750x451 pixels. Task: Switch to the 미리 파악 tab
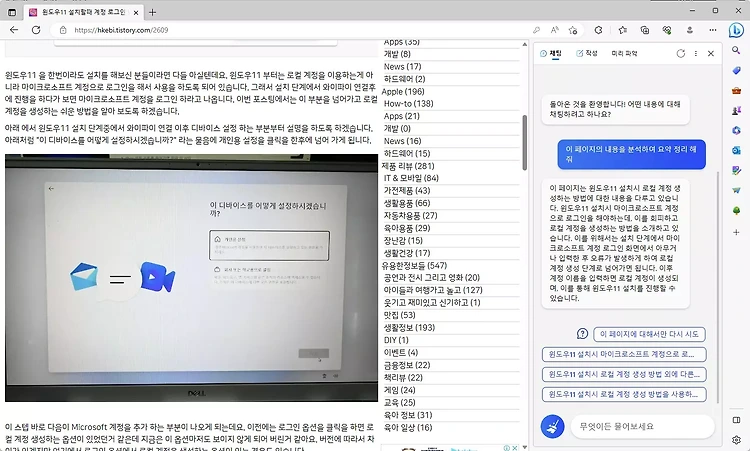pos(624,54)
